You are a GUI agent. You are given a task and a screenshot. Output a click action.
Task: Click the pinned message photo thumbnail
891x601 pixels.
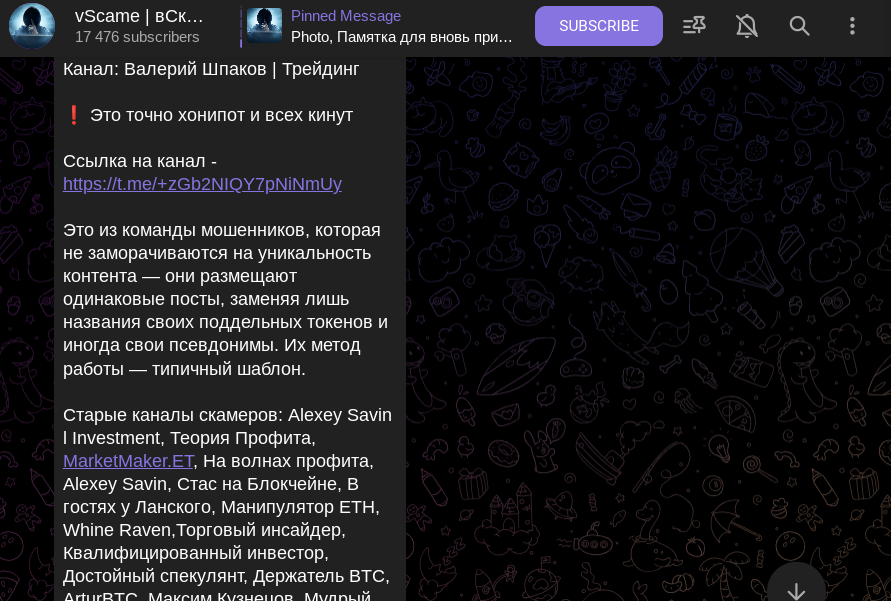(x=264, y=26)
